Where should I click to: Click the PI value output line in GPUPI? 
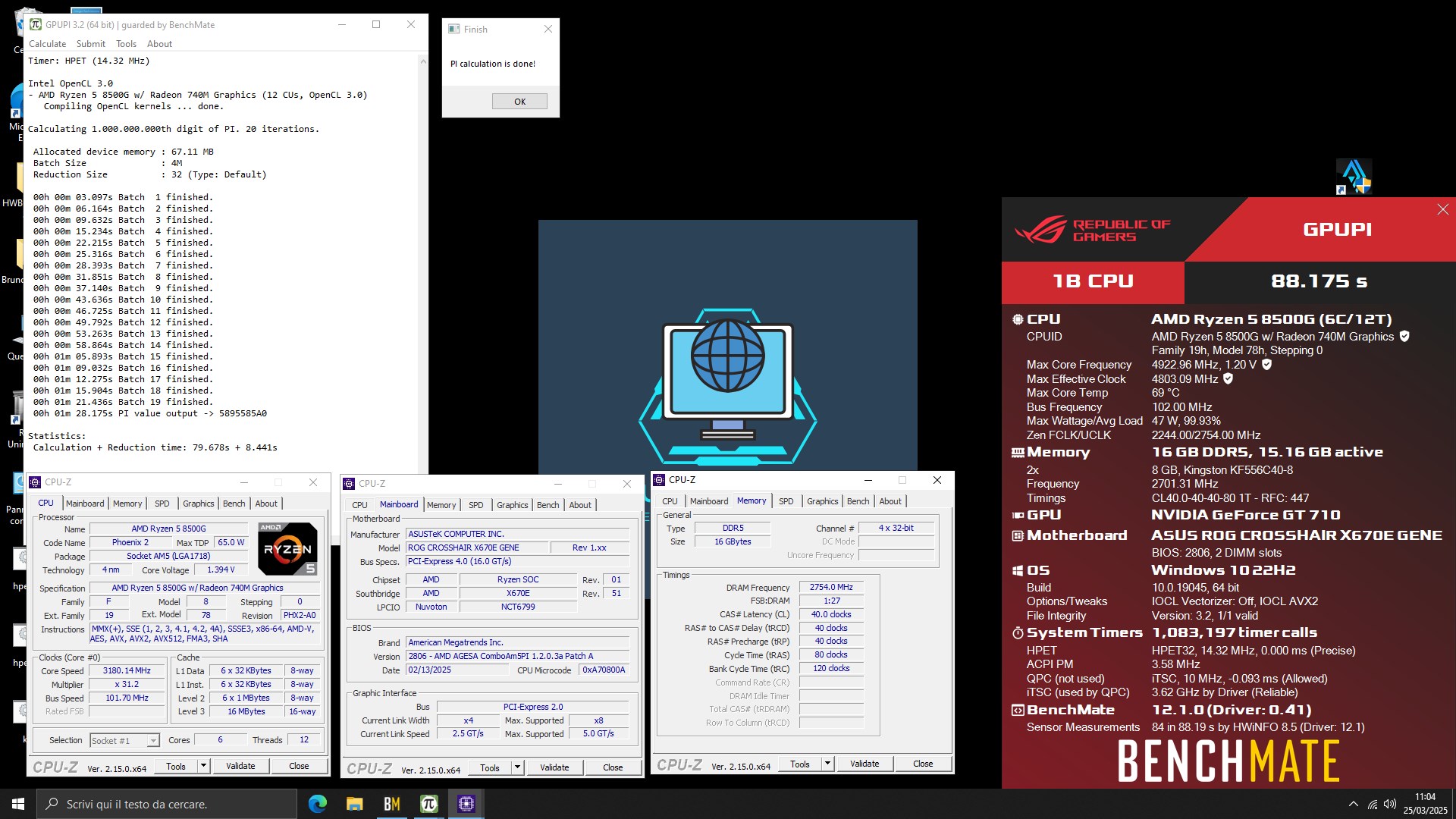[150, 414]
